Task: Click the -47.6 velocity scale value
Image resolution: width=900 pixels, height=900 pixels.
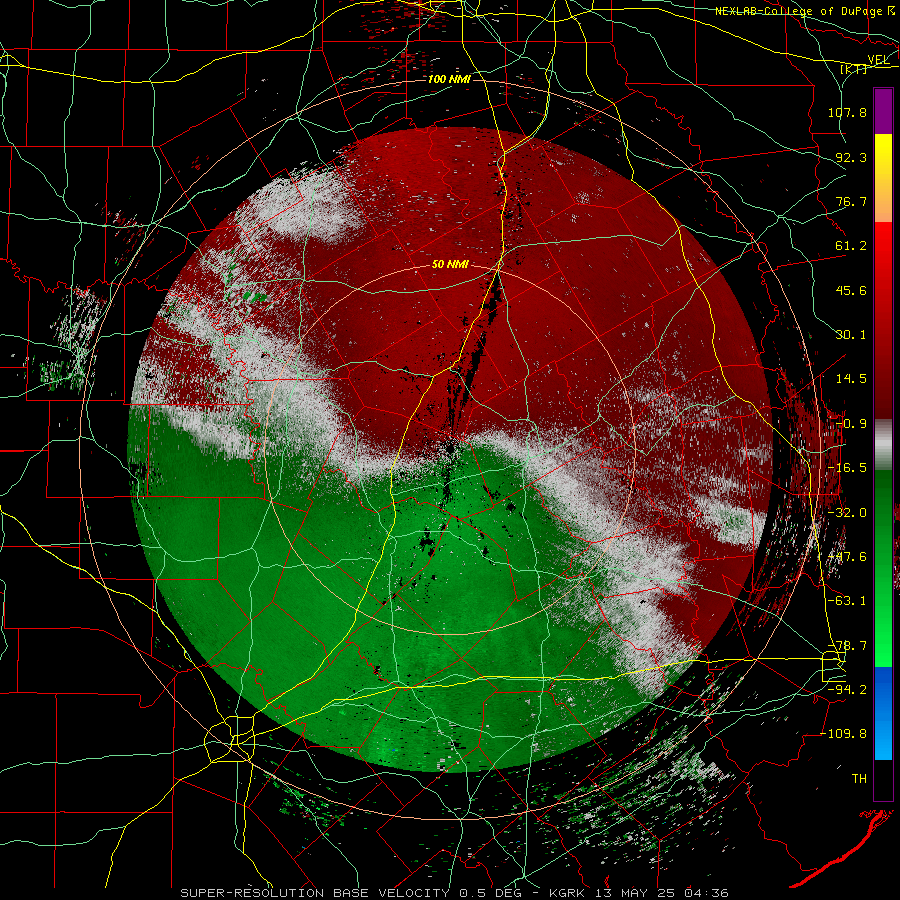Action: [x=847, y=557]
